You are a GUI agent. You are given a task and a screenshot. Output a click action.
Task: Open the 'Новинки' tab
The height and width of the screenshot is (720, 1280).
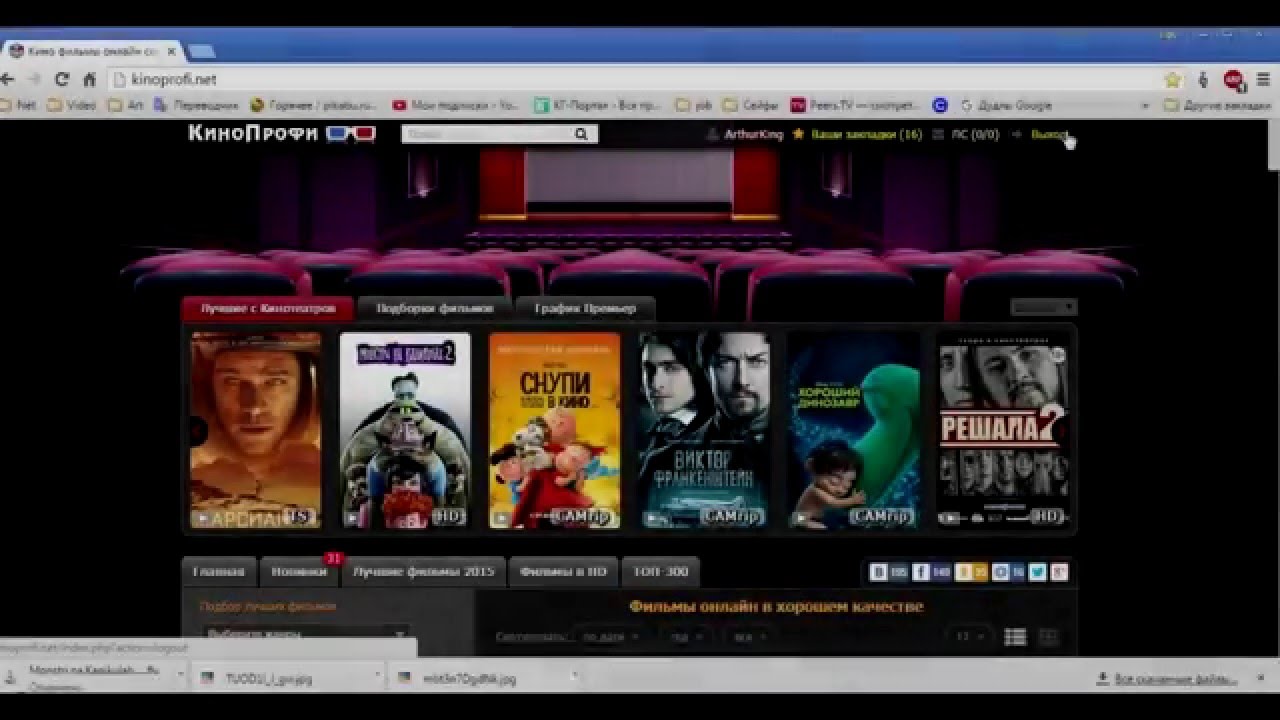click(x=299, y=572)
